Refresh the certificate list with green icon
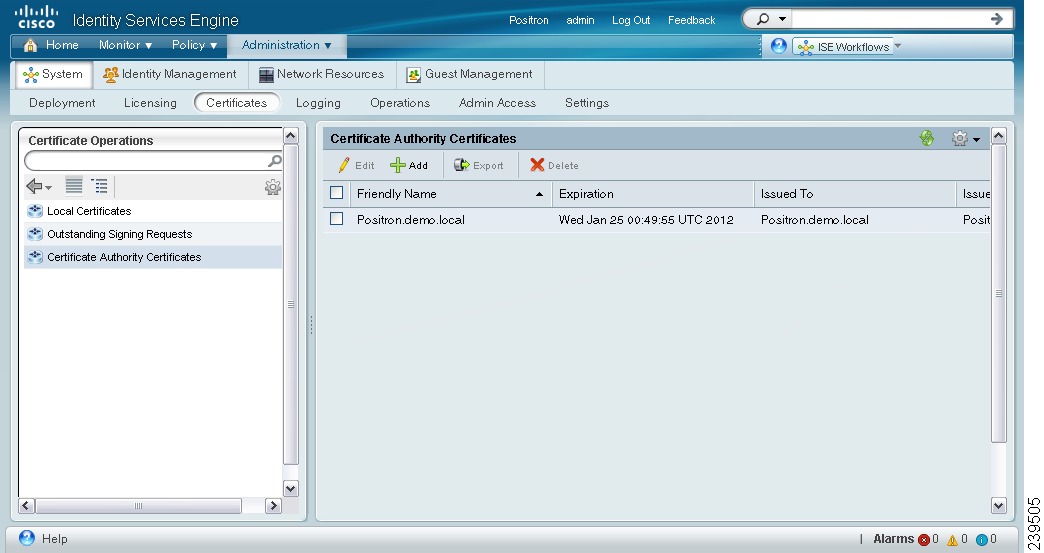Image resolution: width=1044 pixels, height=553 pixels. pos(926,138)
